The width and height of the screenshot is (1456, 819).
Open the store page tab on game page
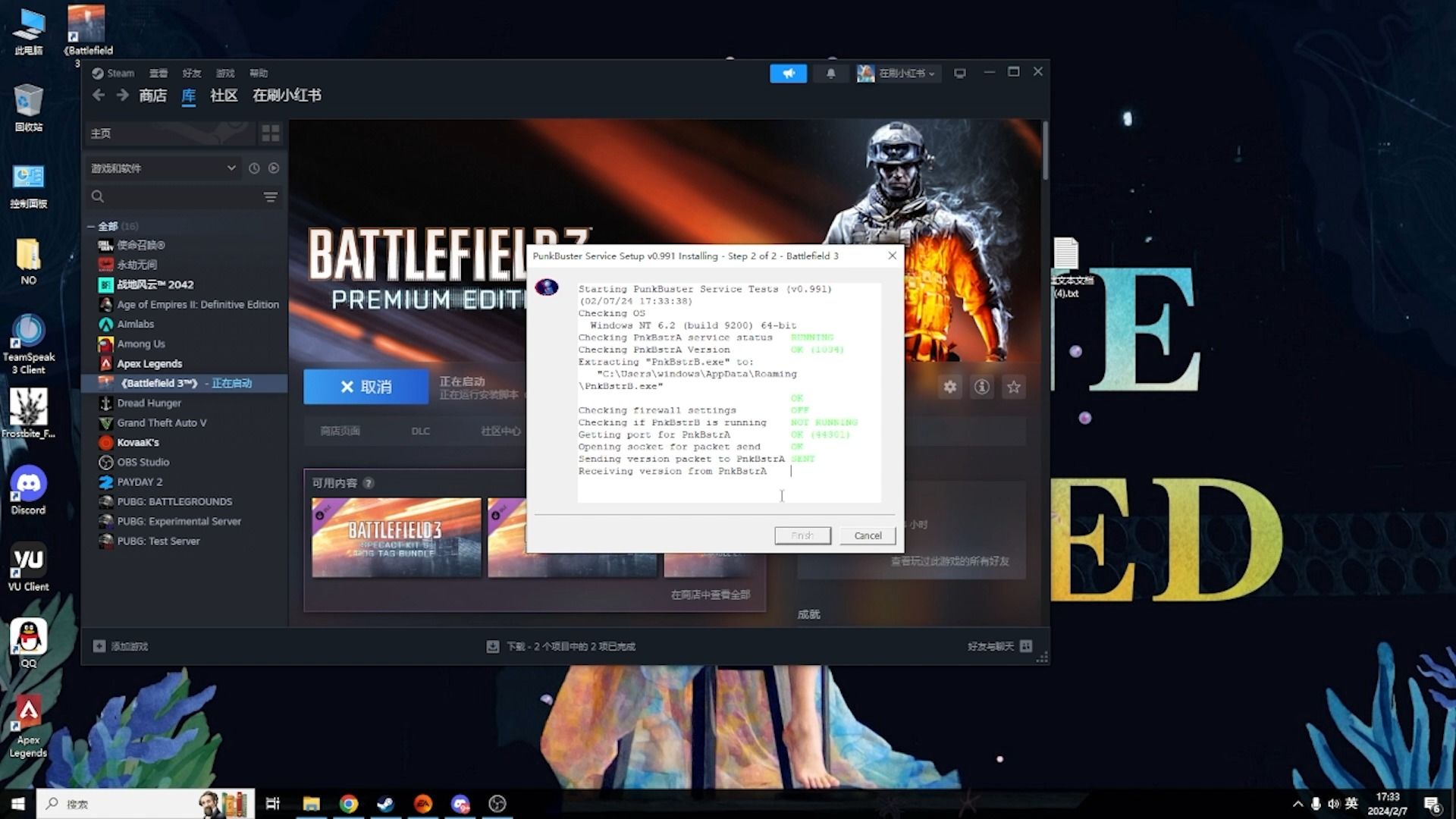pos(340,431)
